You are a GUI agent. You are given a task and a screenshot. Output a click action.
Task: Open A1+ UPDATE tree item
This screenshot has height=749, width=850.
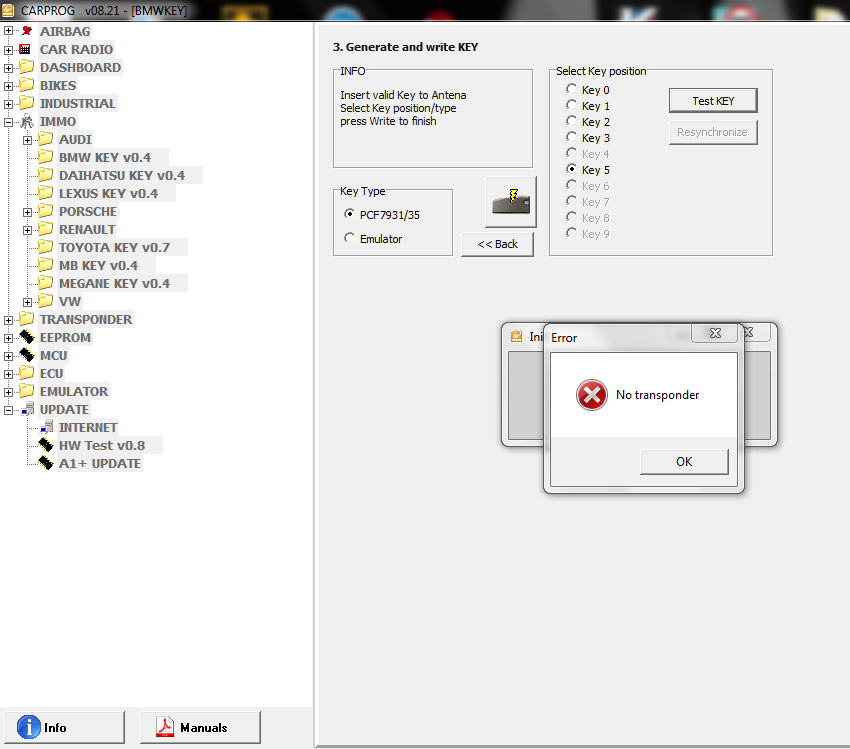point(100,463)
